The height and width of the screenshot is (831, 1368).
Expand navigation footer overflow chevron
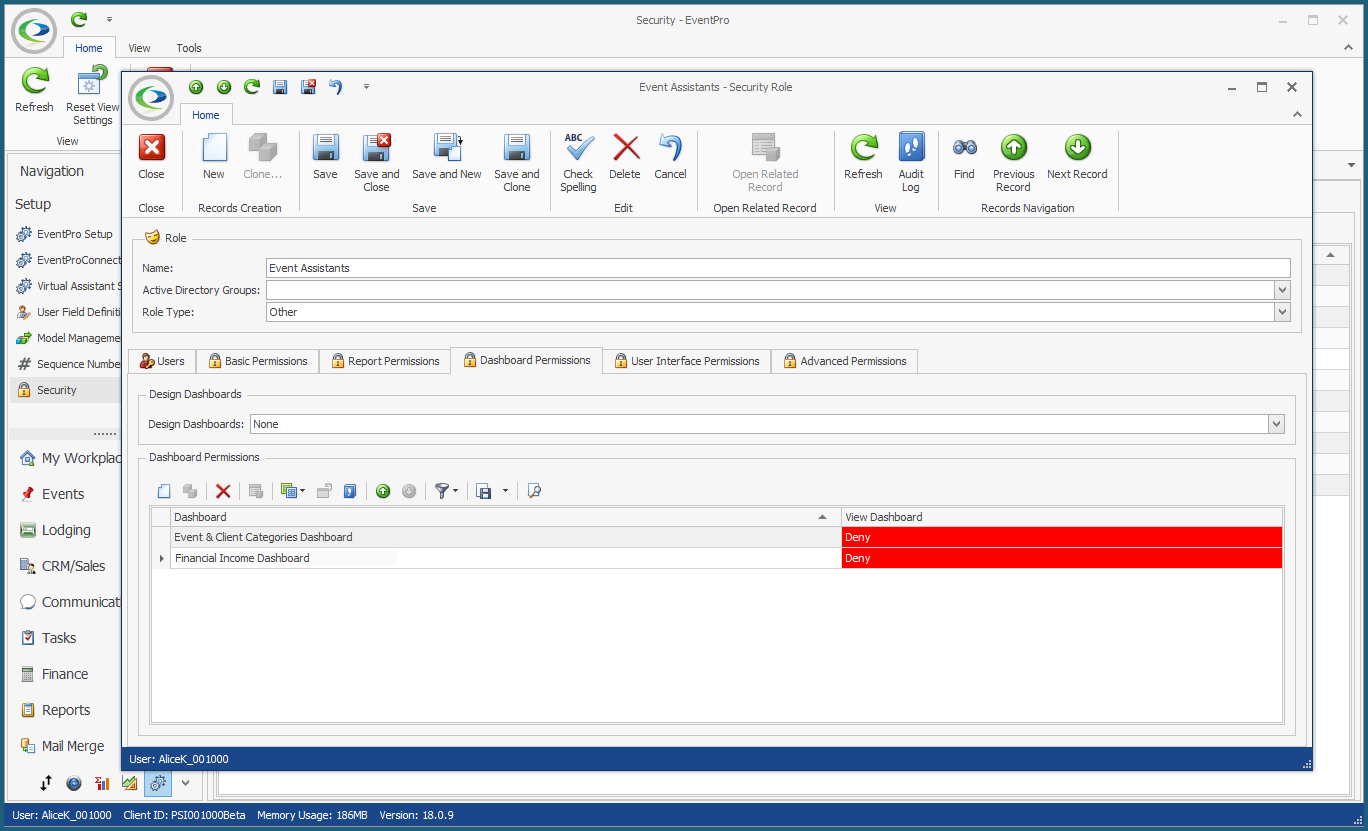click(x=185, y=783)
